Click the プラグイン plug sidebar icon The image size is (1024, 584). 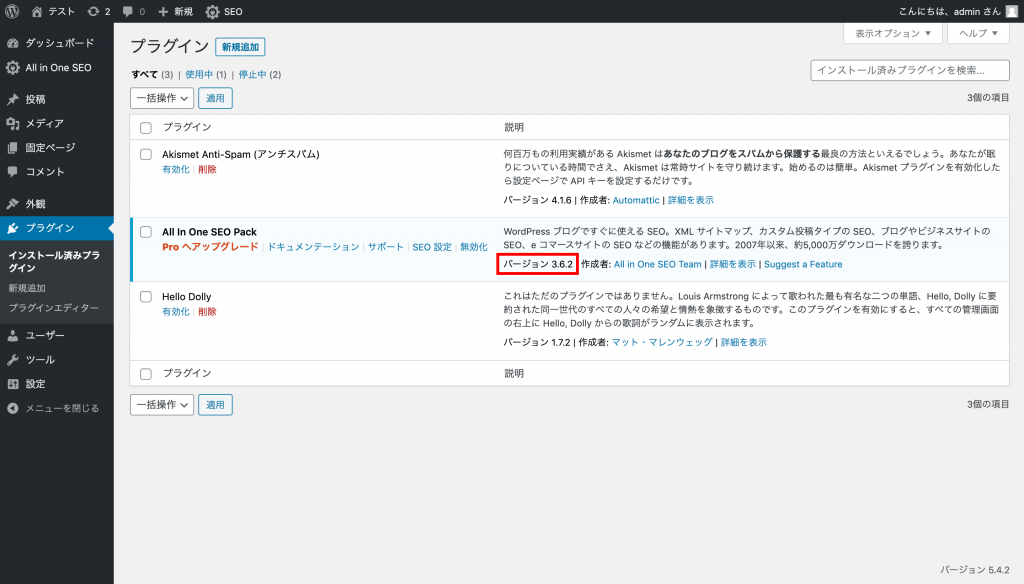[12, 228]
